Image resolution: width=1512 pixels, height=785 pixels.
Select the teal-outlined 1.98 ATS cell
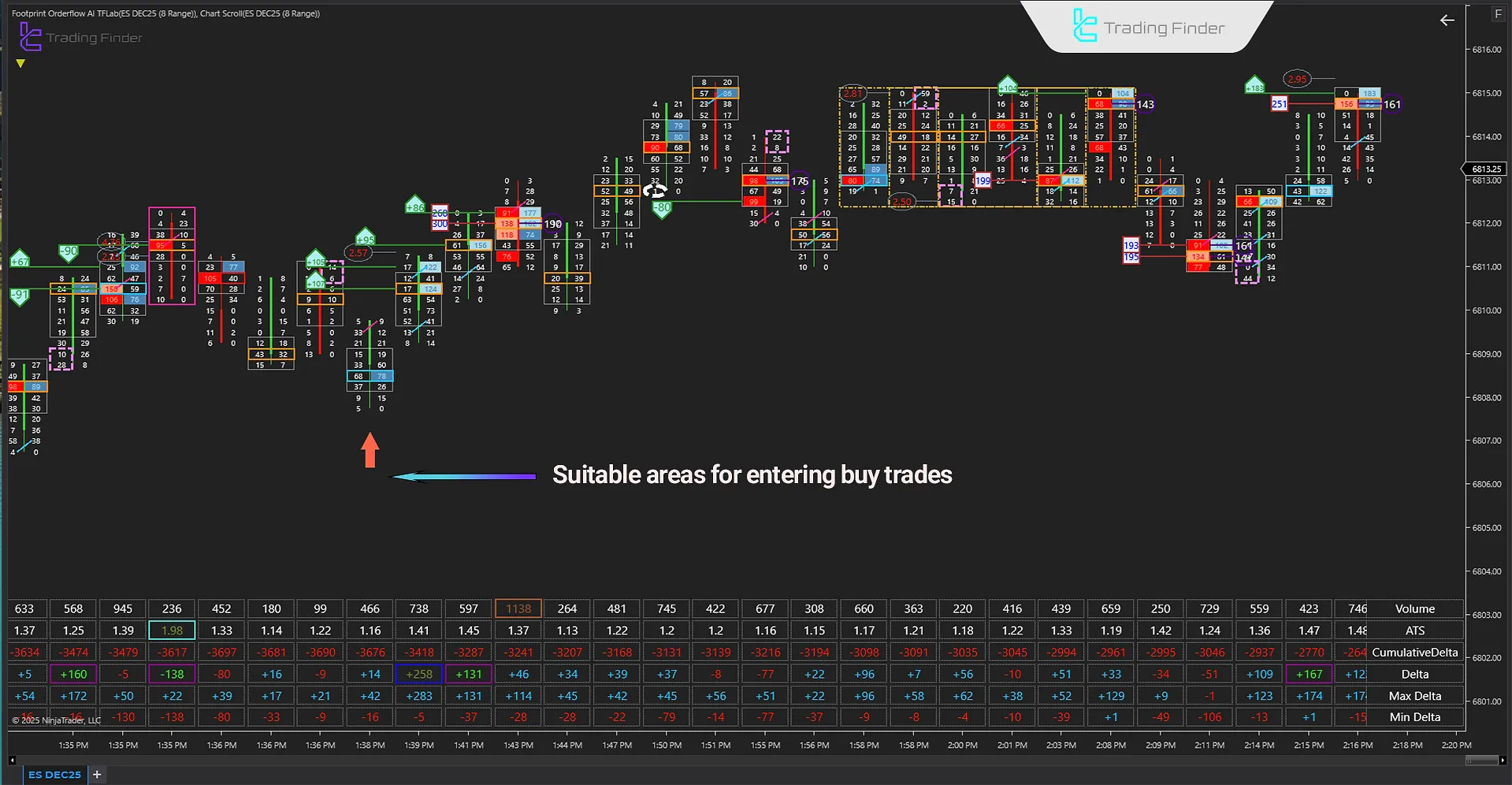171,631
